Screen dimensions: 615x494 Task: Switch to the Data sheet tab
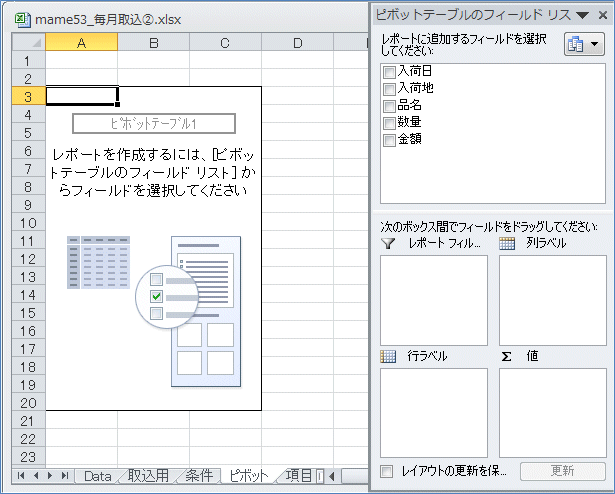pos(98,476)
